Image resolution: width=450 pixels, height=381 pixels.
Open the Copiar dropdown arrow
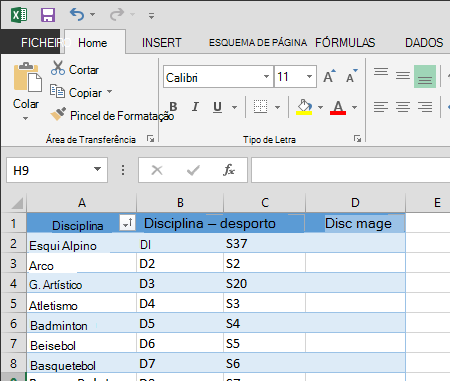pyautogui.click(x=110, y=91)
